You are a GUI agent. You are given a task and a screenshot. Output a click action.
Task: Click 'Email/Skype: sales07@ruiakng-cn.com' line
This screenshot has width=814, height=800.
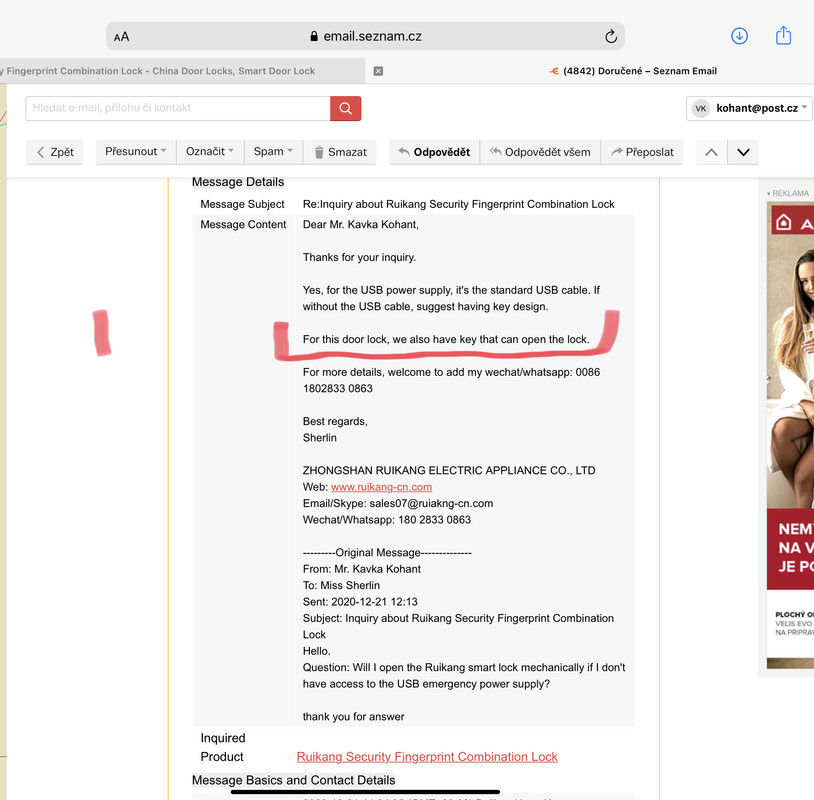[x=398, y=504]
